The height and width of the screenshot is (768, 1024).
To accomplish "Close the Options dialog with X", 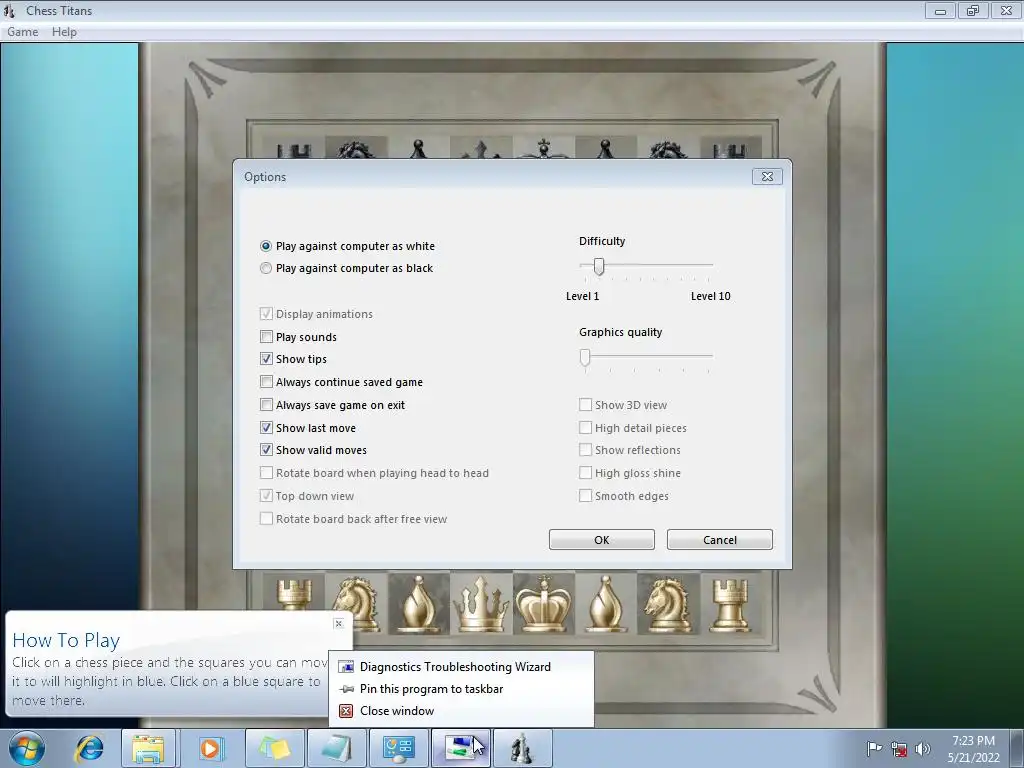I will point(767,176).
